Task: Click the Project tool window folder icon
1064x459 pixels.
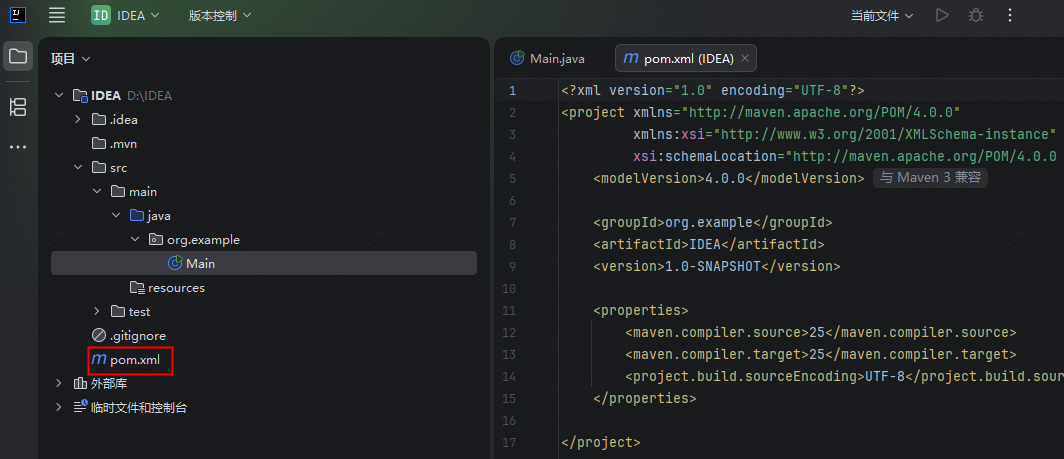Action: click(18, 56)
